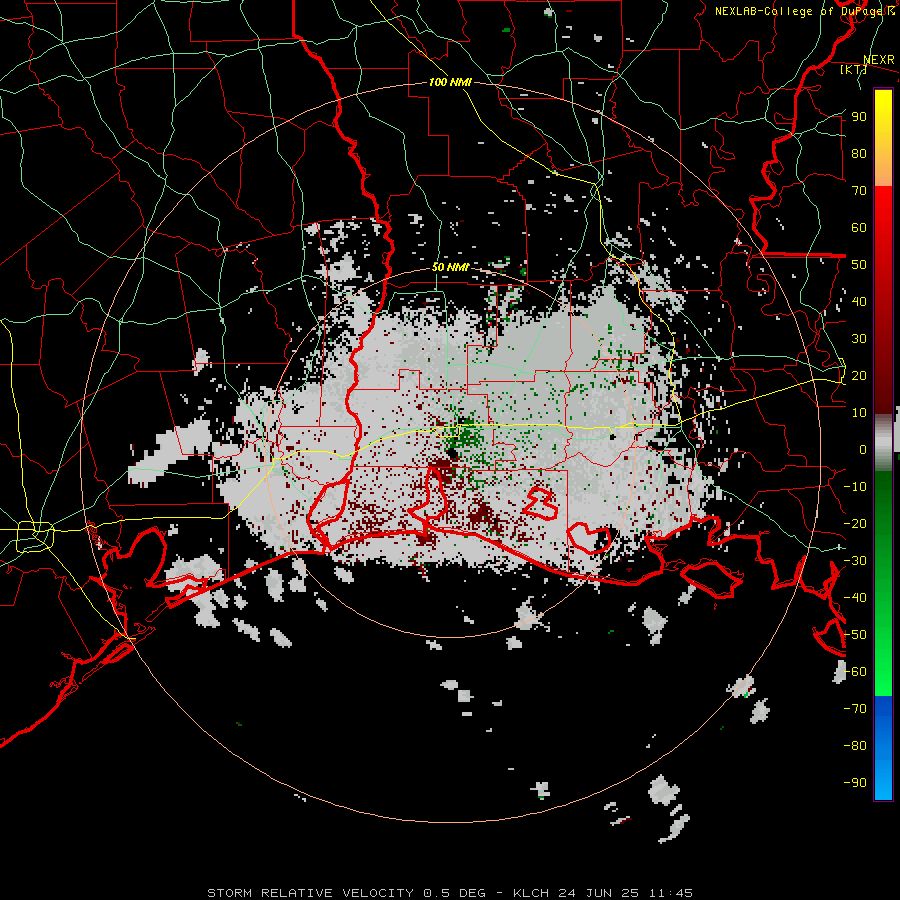Click the 80 value on the velocity scale
The height and width of the screenshot is (900, 900).
tap(859, 153)
